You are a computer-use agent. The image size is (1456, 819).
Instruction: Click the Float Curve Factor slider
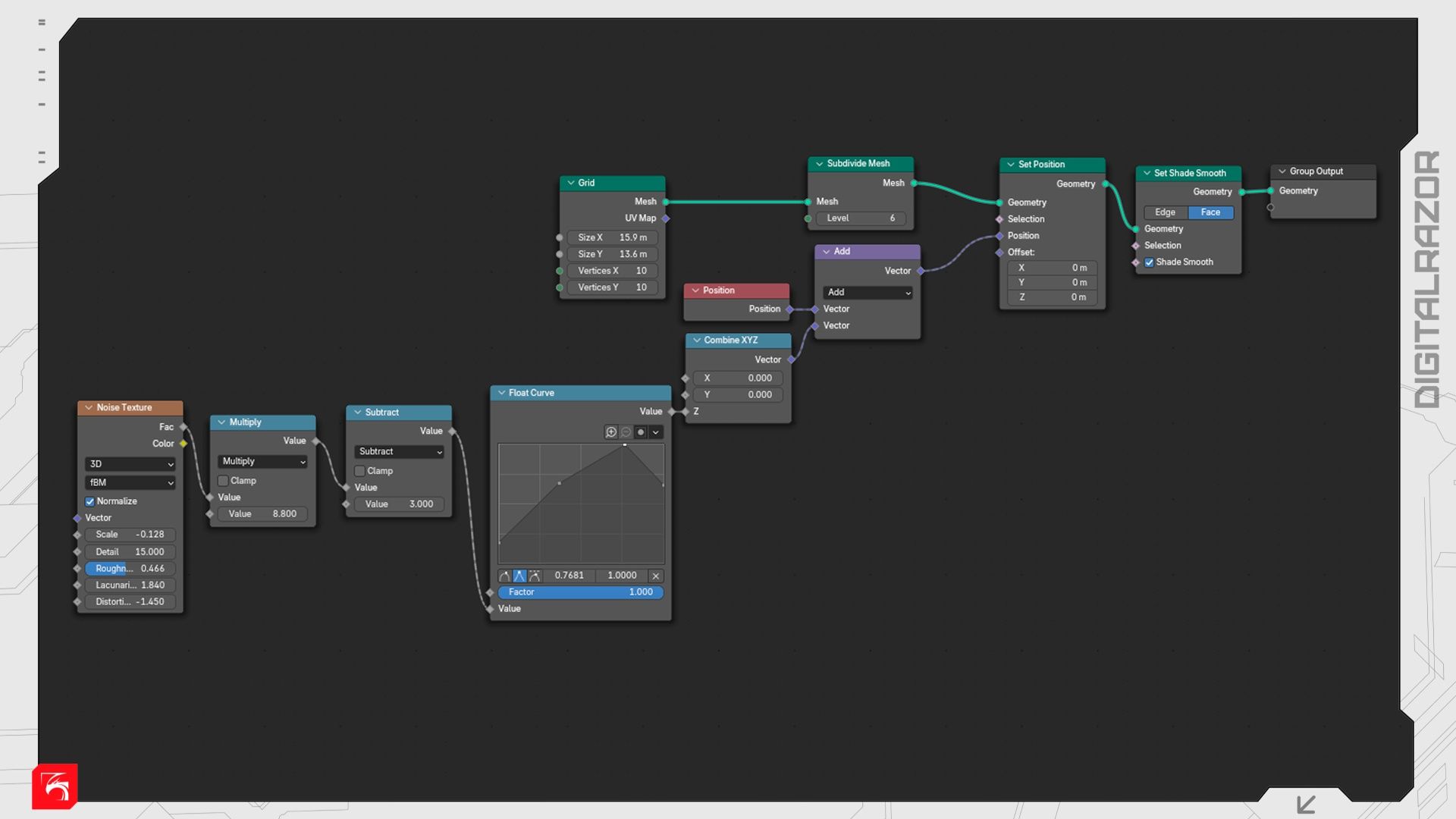coord(580,592)
